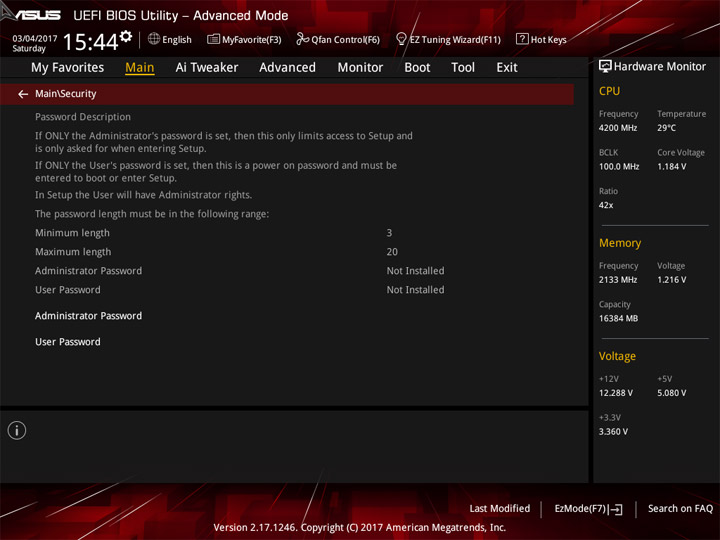720x540 pixels.
Task: Switch to the Tool tab
Action: pyautogui.click(x=463, y=68)
